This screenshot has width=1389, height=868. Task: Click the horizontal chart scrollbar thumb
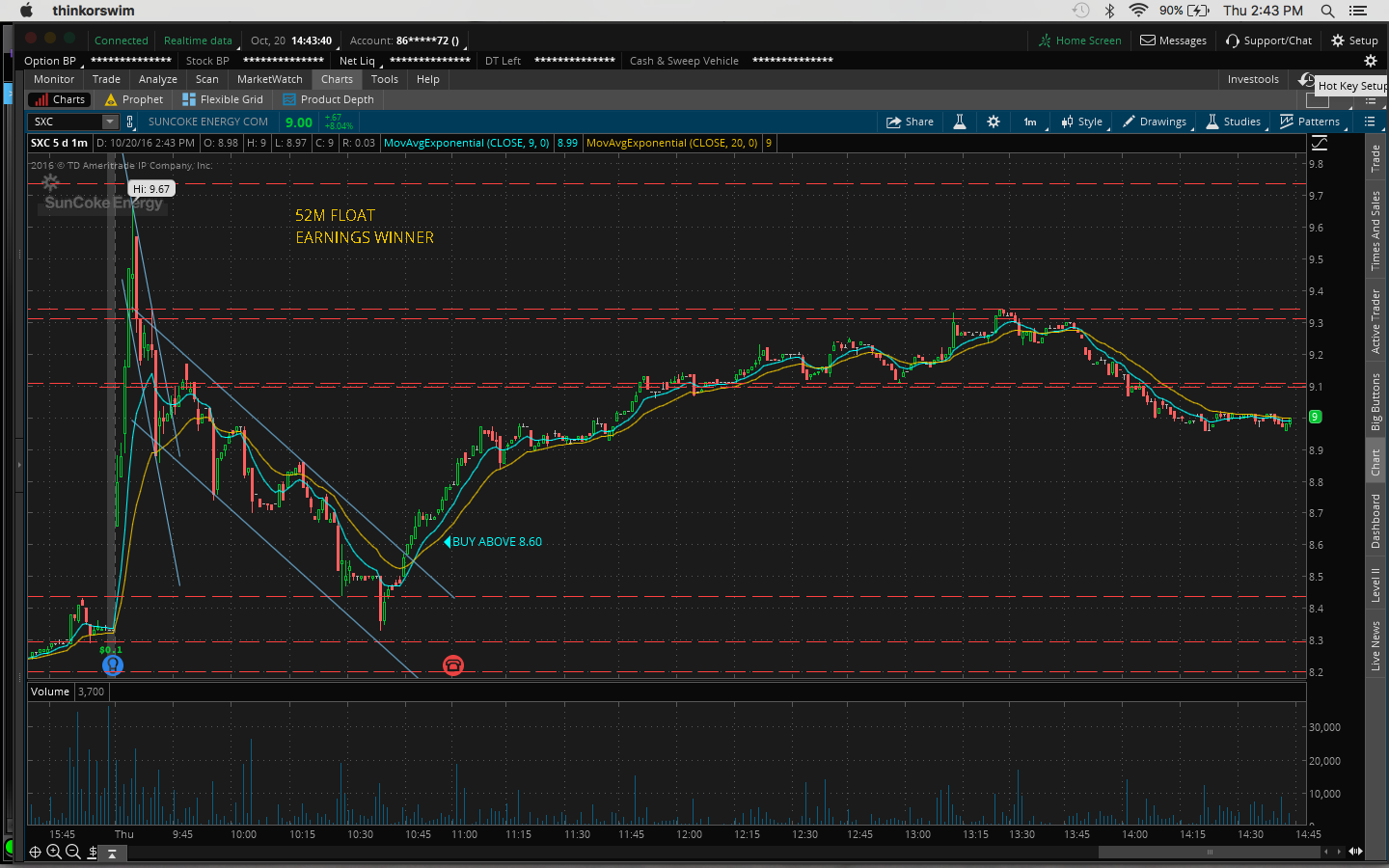pyautogui.click(x=1209, y=852)
